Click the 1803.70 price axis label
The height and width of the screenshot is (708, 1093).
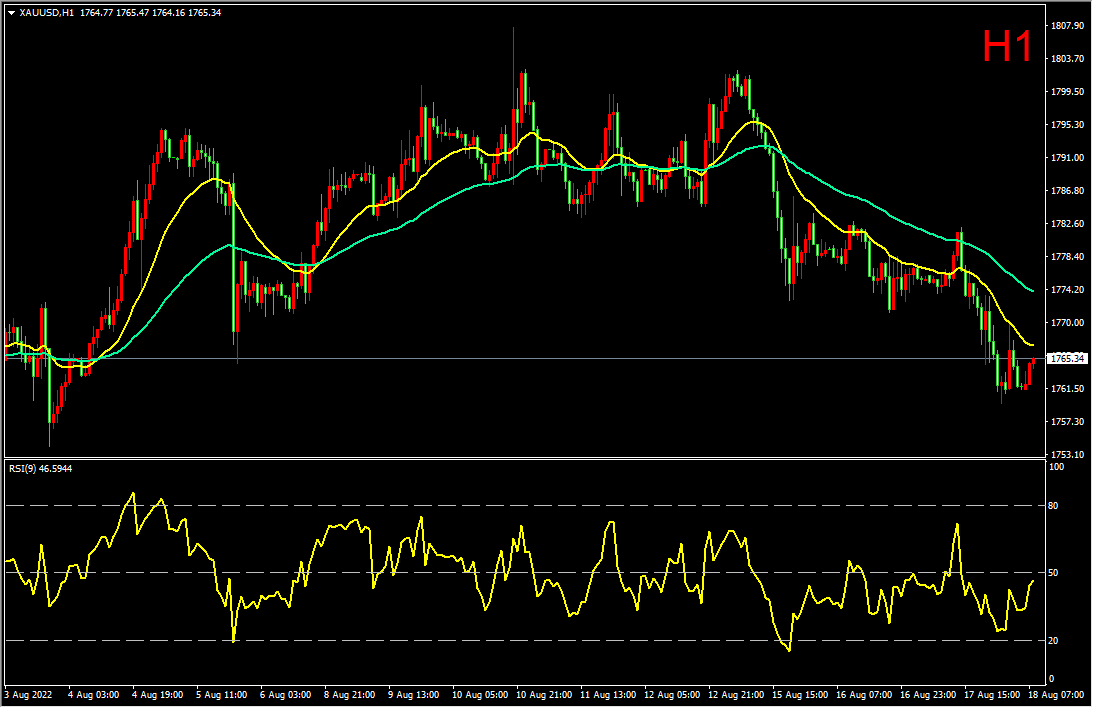click(1067, 59)
